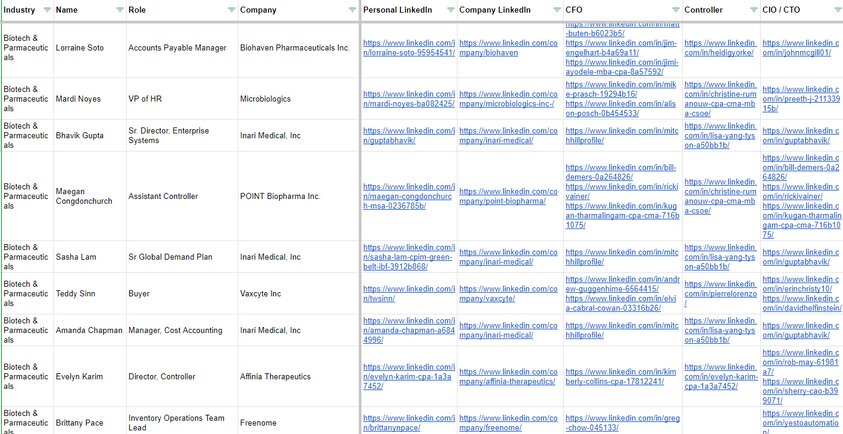This screenshot has width=843, height=434.
Task: Open the Freenome company LinkedIn link
Action: 508,423
